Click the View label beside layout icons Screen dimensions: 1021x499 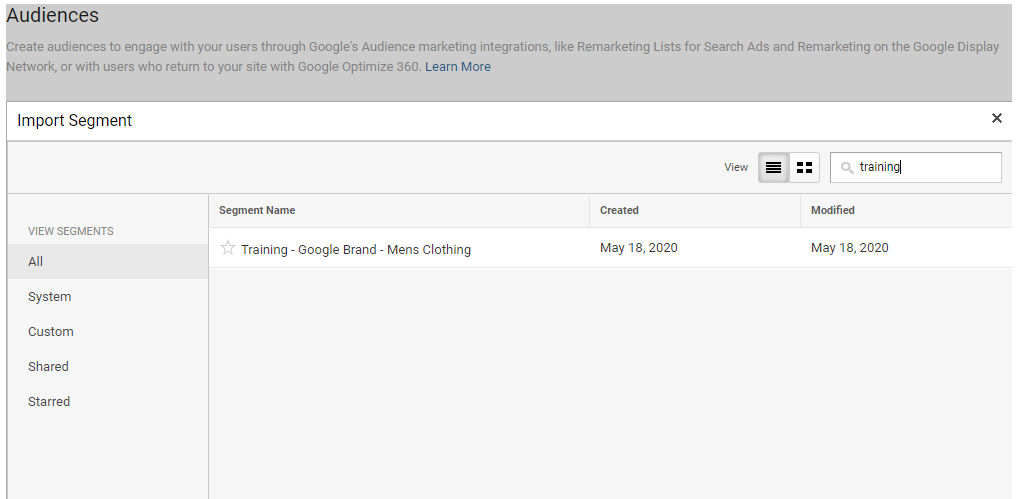[x=736, y=167]
